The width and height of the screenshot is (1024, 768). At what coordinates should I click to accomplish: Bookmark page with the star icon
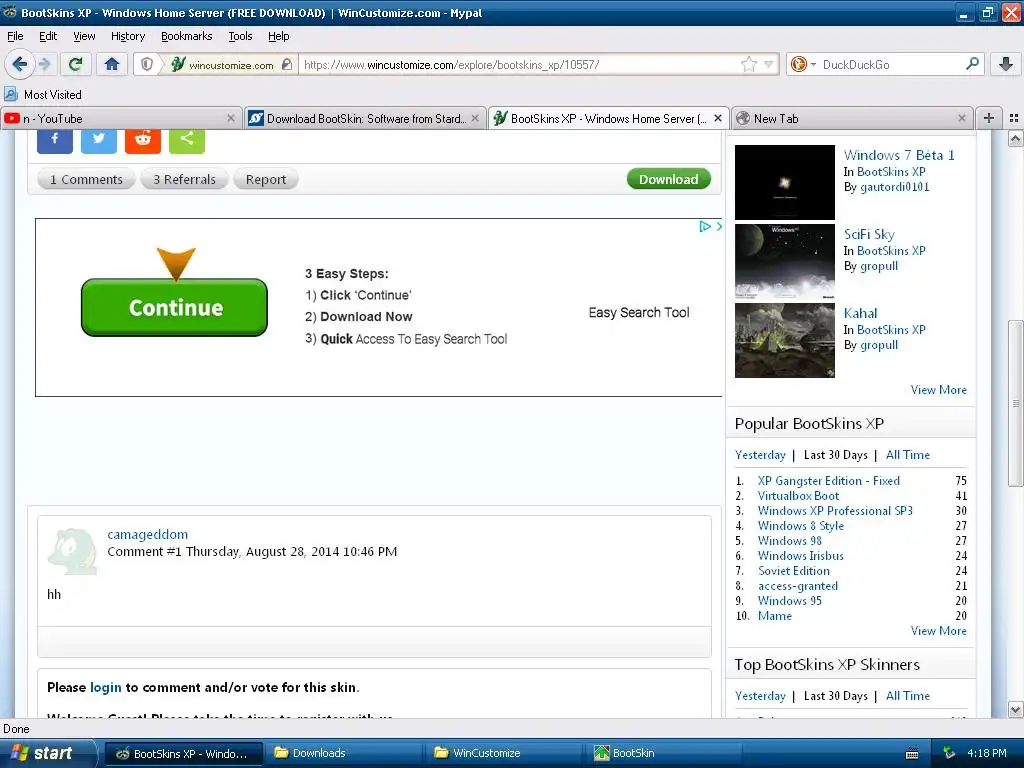pyautogui.click(x=748, y=64)
